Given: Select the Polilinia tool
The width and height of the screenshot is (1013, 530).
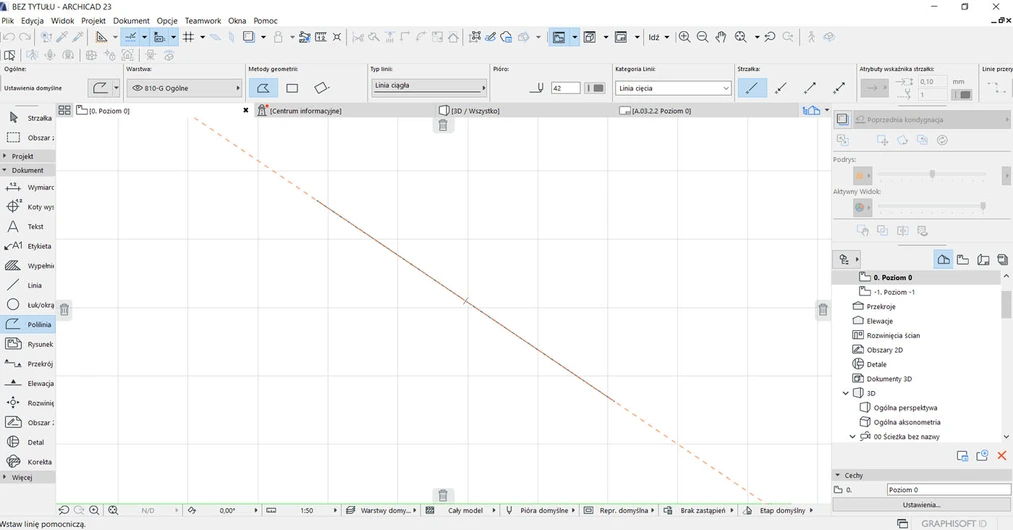Looking at the screenshot, I should [28, 324].
